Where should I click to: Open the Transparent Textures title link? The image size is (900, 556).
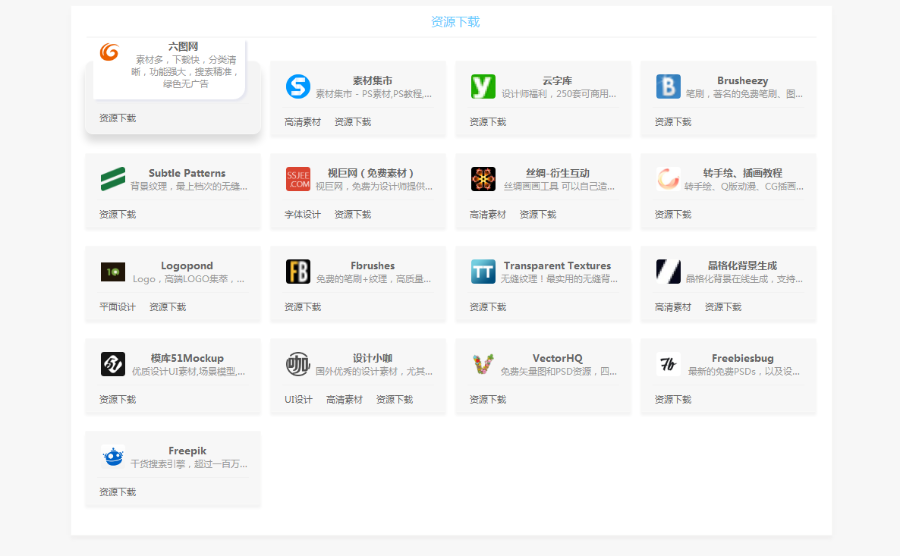pos(557,266)
